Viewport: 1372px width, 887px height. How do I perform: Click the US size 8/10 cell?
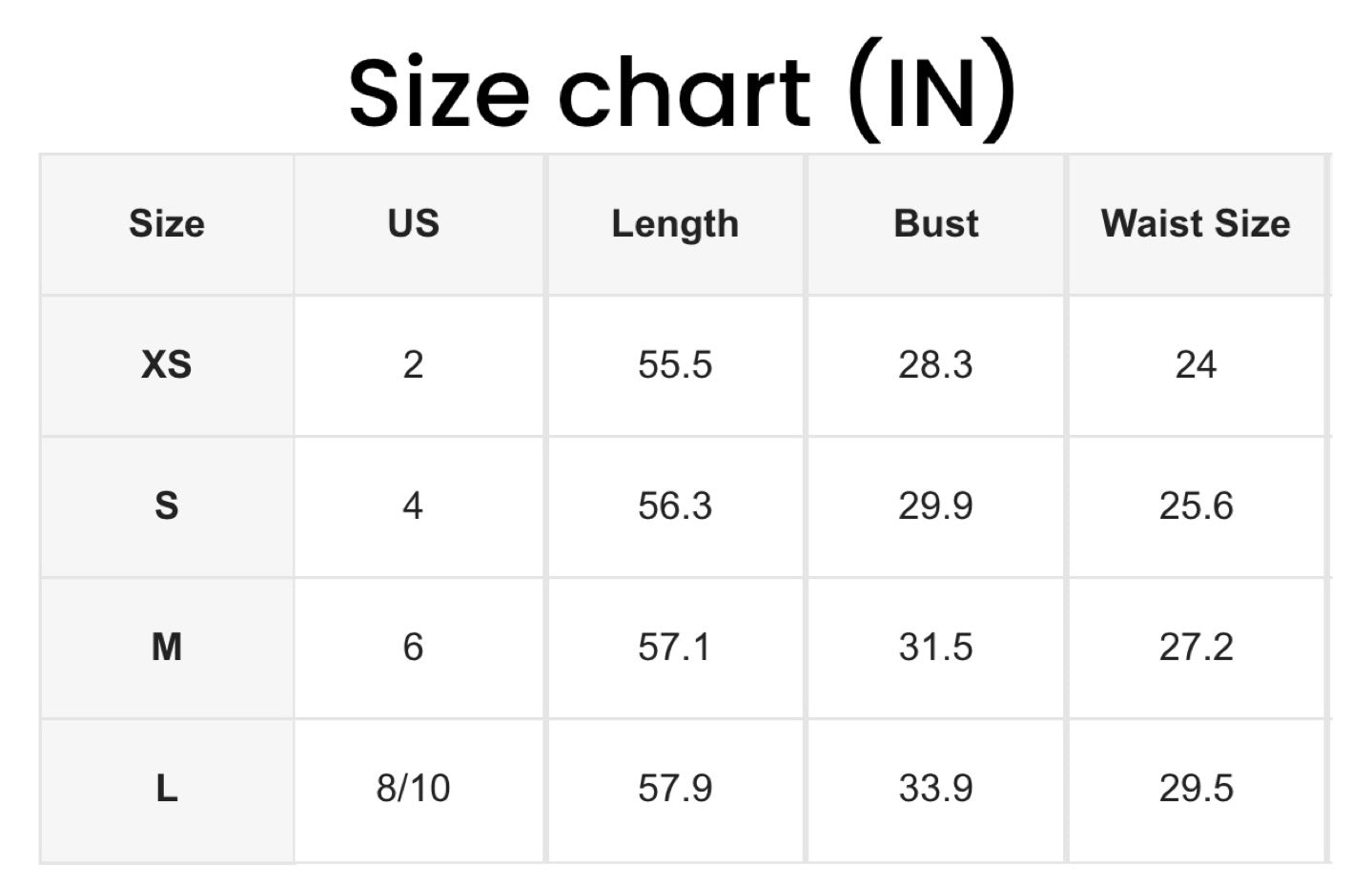click(413, 789)
